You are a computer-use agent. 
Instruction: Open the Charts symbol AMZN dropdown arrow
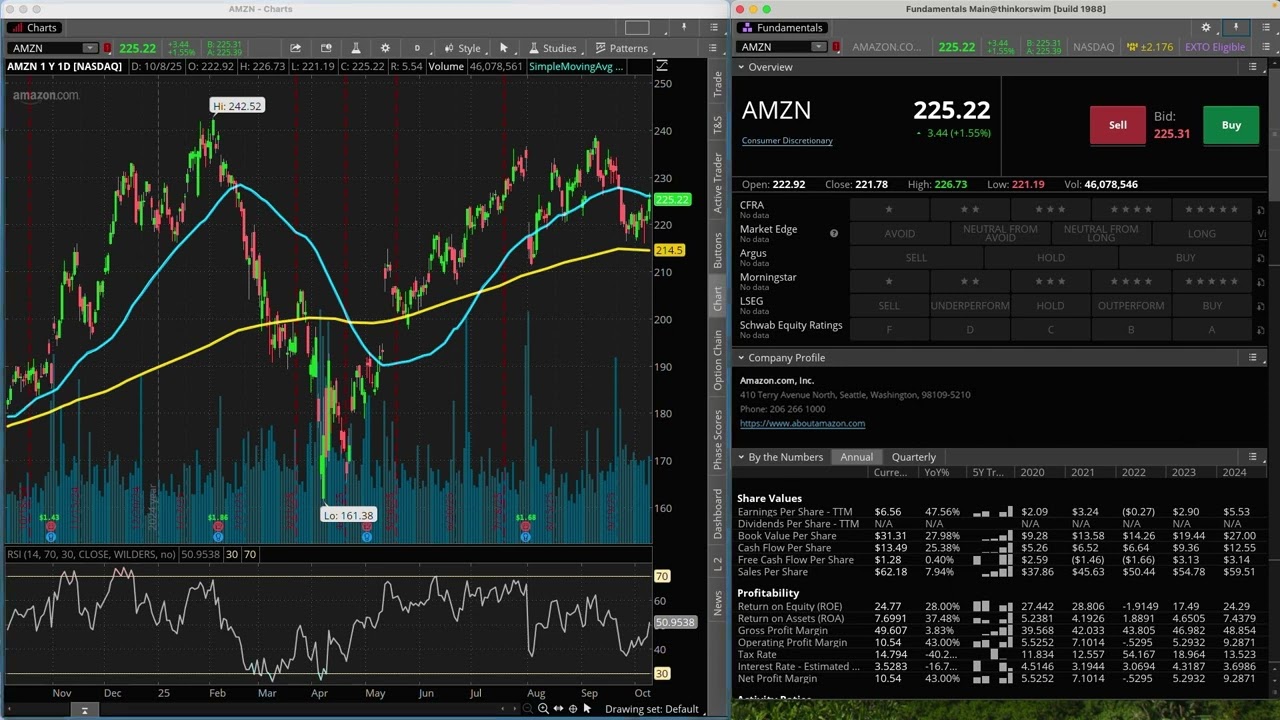90,48
